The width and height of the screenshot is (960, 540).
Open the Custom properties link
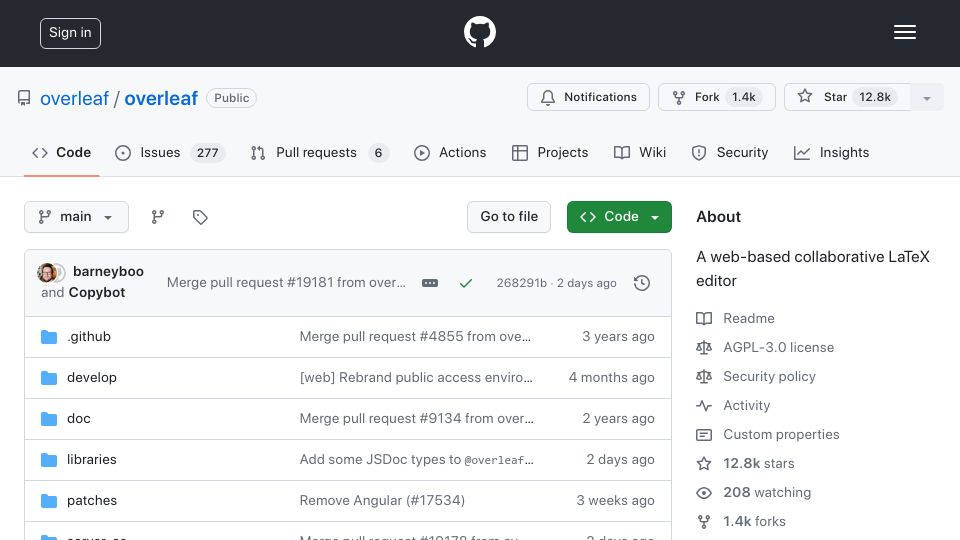[x=781, y=435]
